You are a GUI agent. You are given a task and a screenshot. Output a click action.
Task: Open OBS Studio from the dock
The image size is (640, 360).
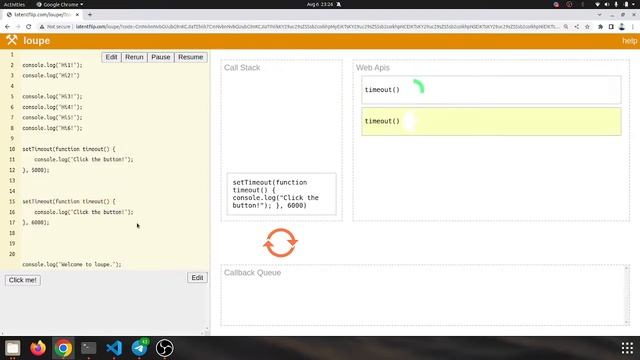point(164,348)
